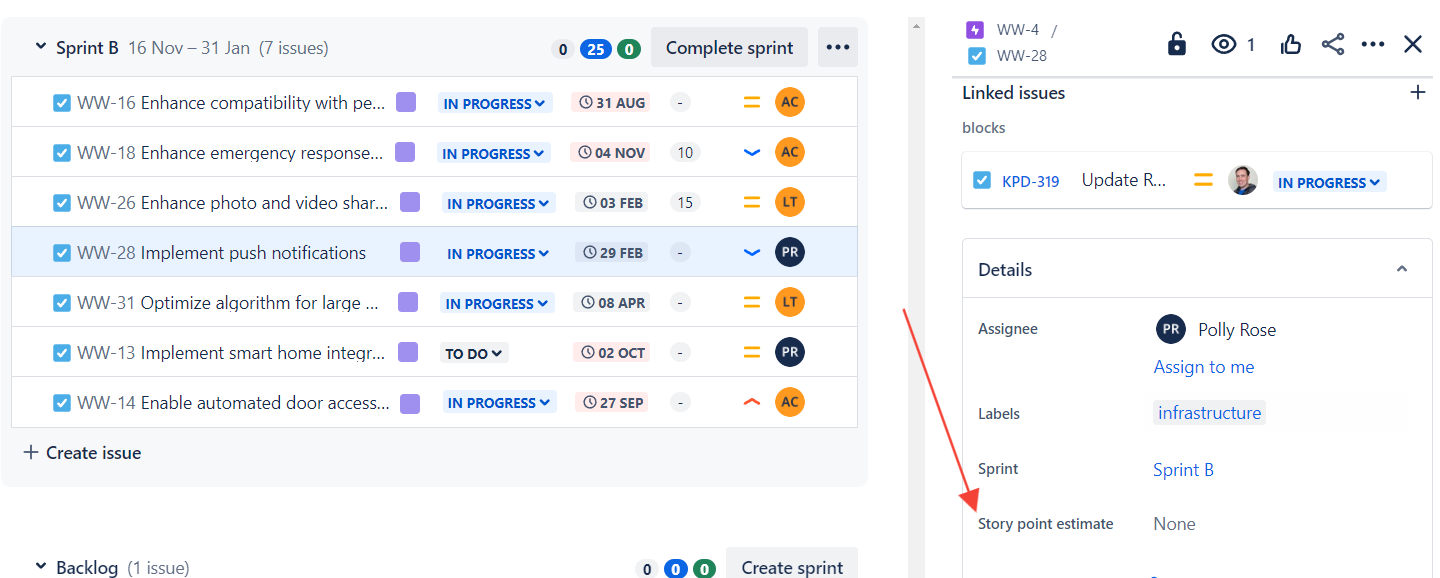Screen dimensions: 1440x578
Task: Click the share icon in issue header
Action: [1333, 44]
